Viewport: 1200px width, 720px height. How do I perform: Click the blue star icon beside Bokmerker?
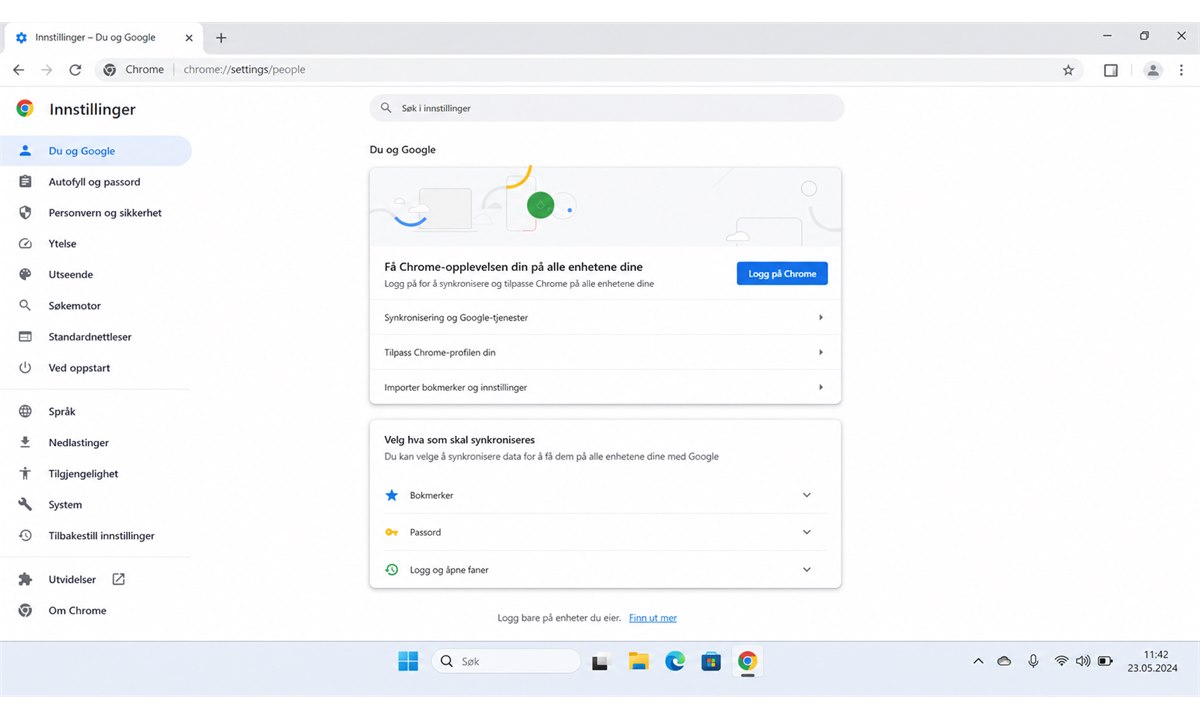pos(392,495)
